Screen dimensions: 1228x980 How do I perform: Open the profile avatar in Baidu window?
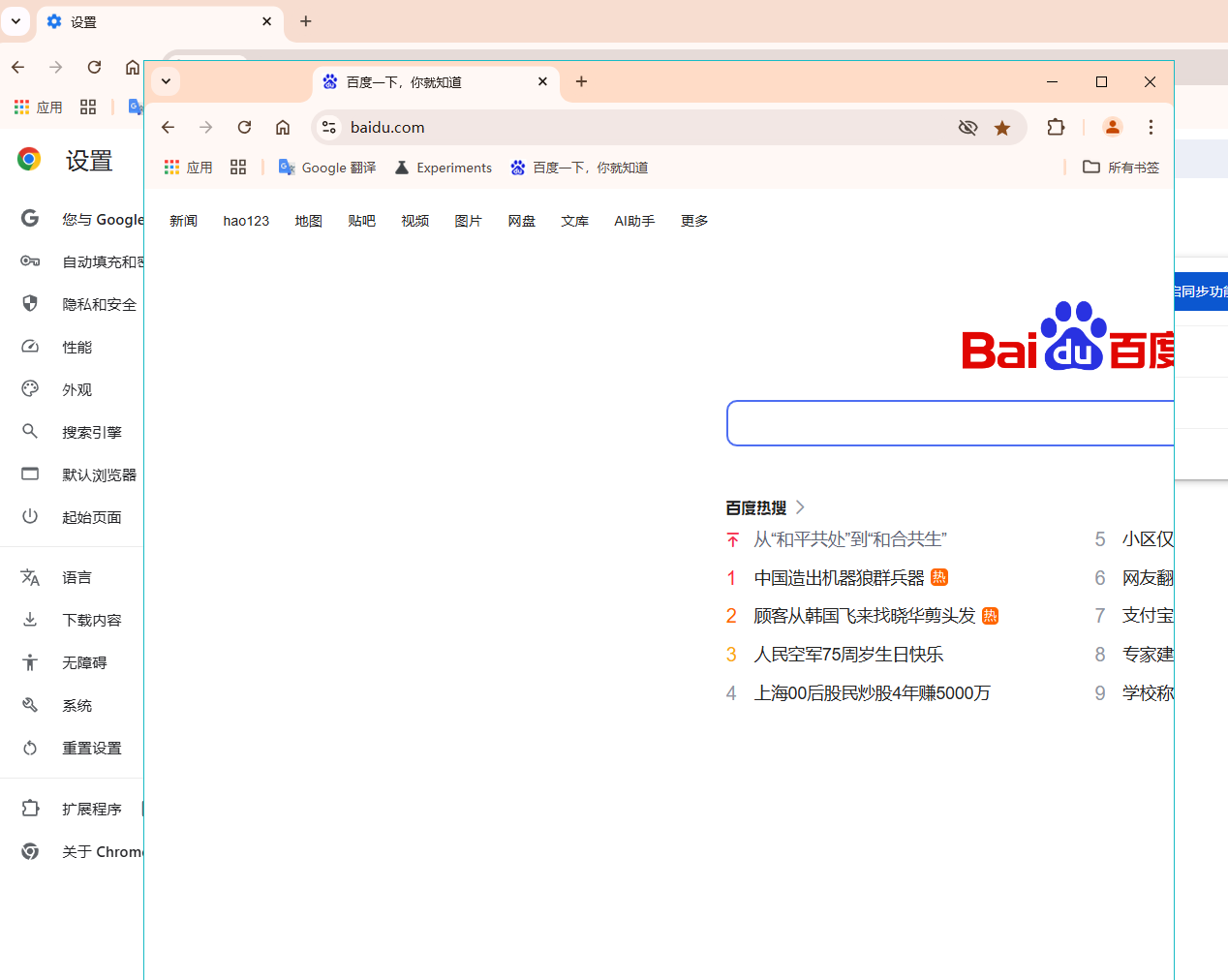pos(1112,127)
